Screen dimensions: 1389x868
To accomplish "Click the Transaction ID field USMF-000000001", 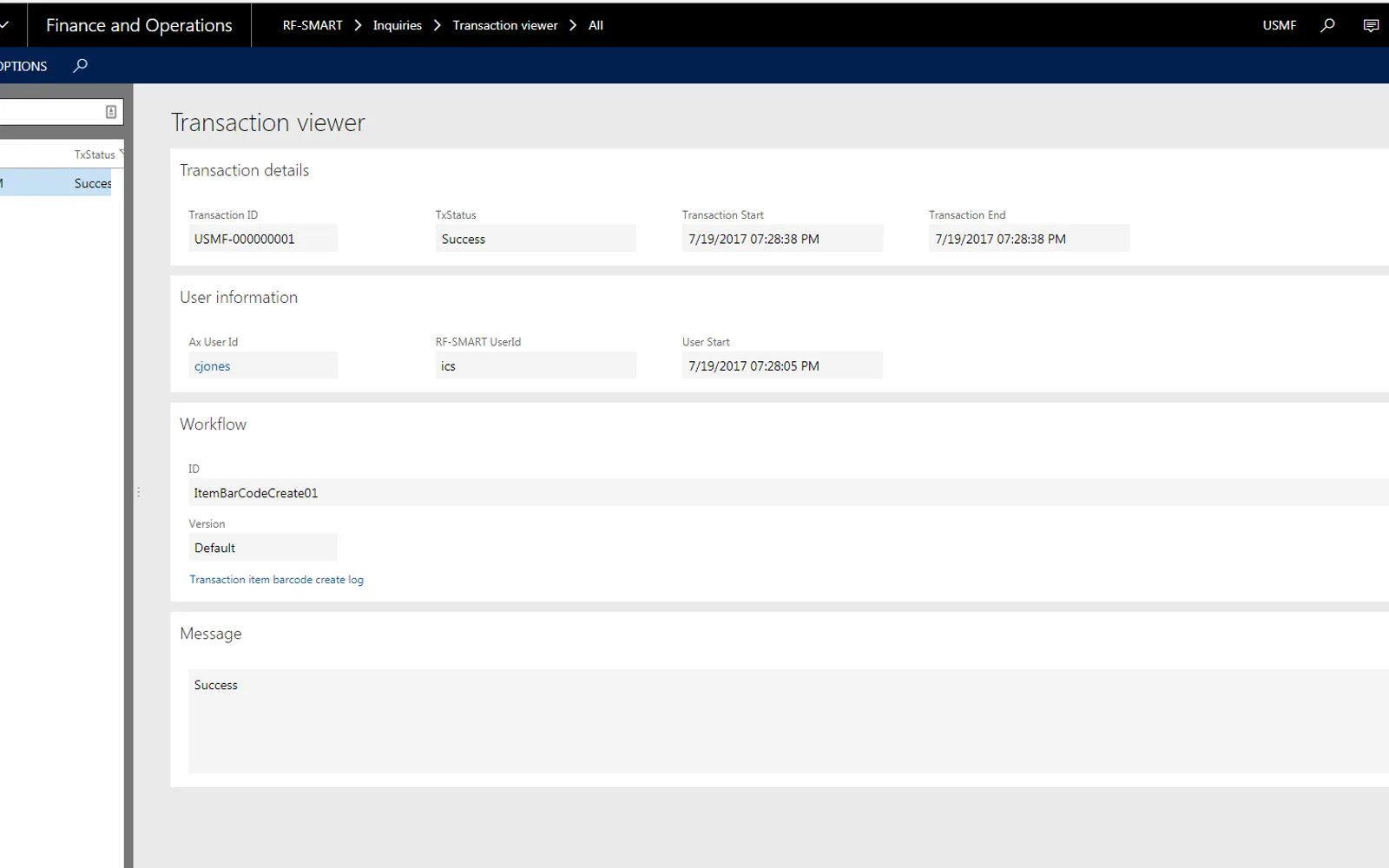I will tap(263, 239).
